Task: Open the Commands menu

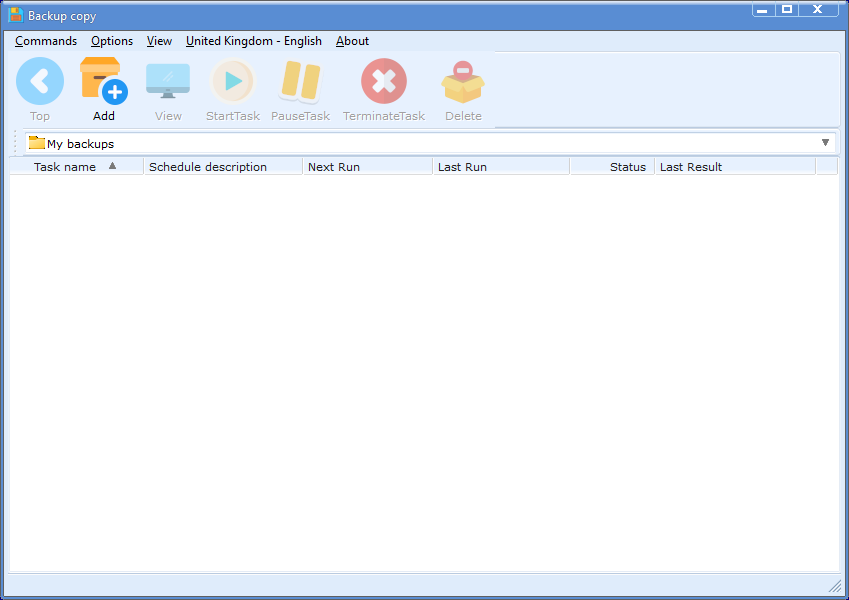Action: (x=46, y=41)
